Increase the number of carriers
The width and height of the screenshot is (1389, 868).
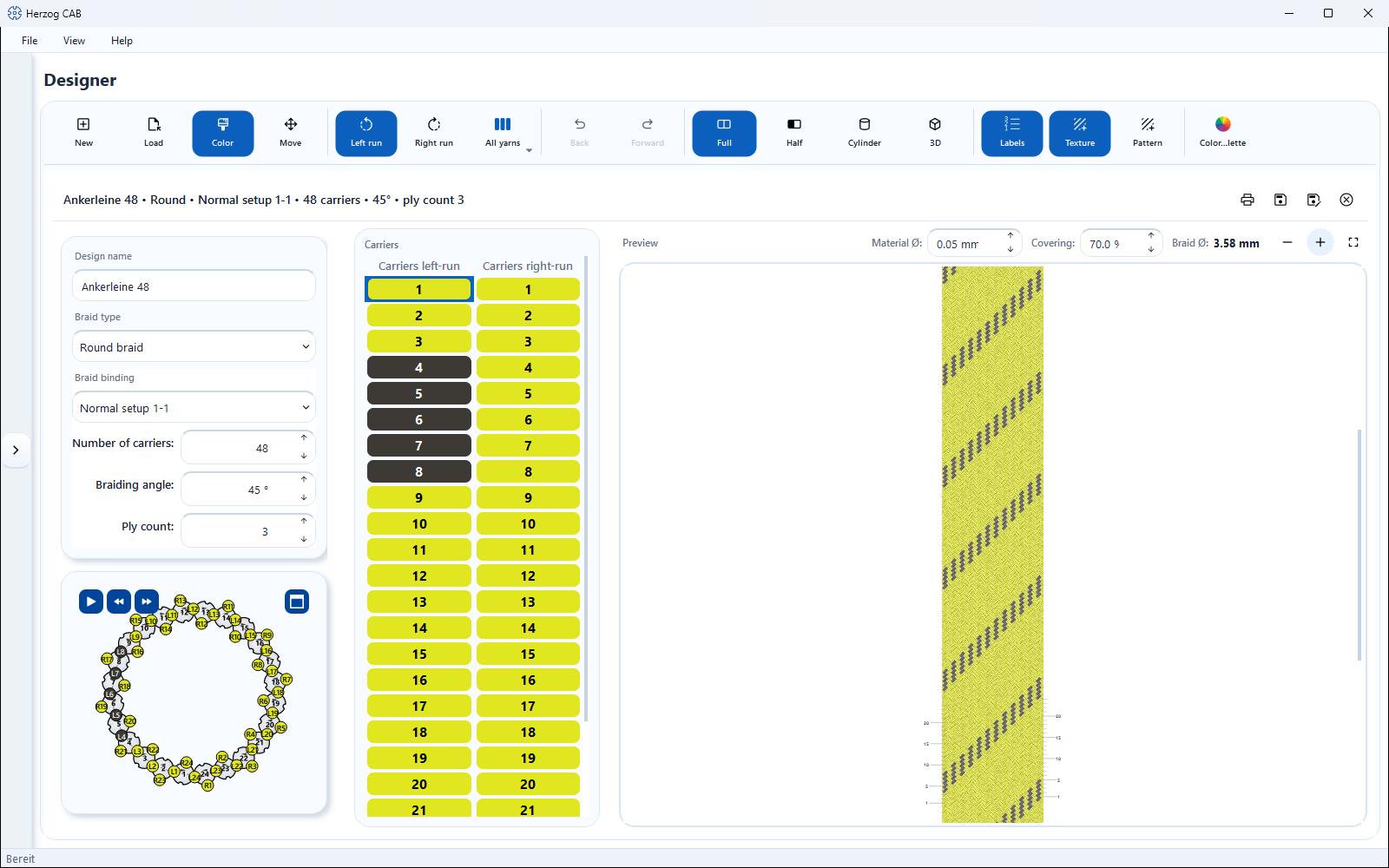304,438
